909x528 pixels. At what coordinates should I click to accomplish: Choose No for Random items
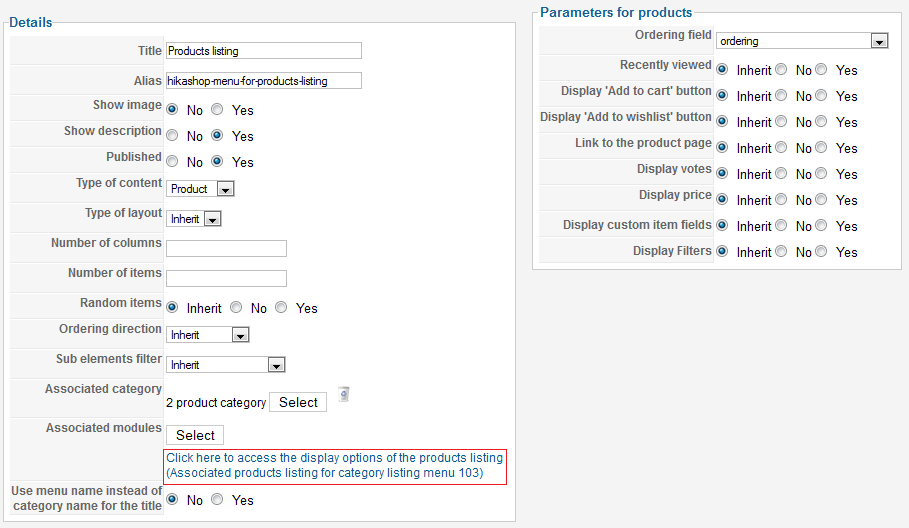(x=236, y=308)
